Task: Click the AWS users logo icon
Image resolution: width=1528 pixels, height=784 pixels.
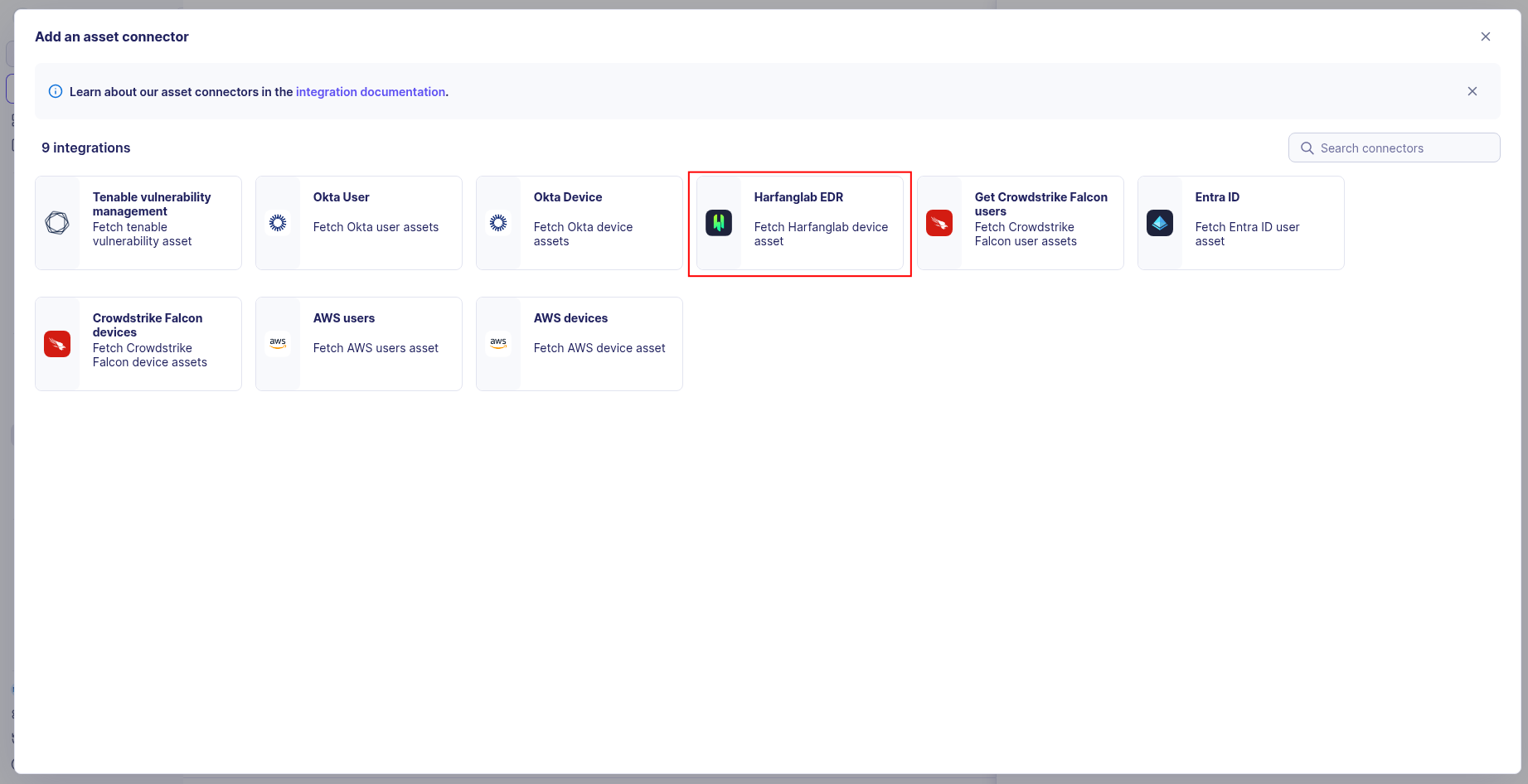Action: [x=278, y=343]
